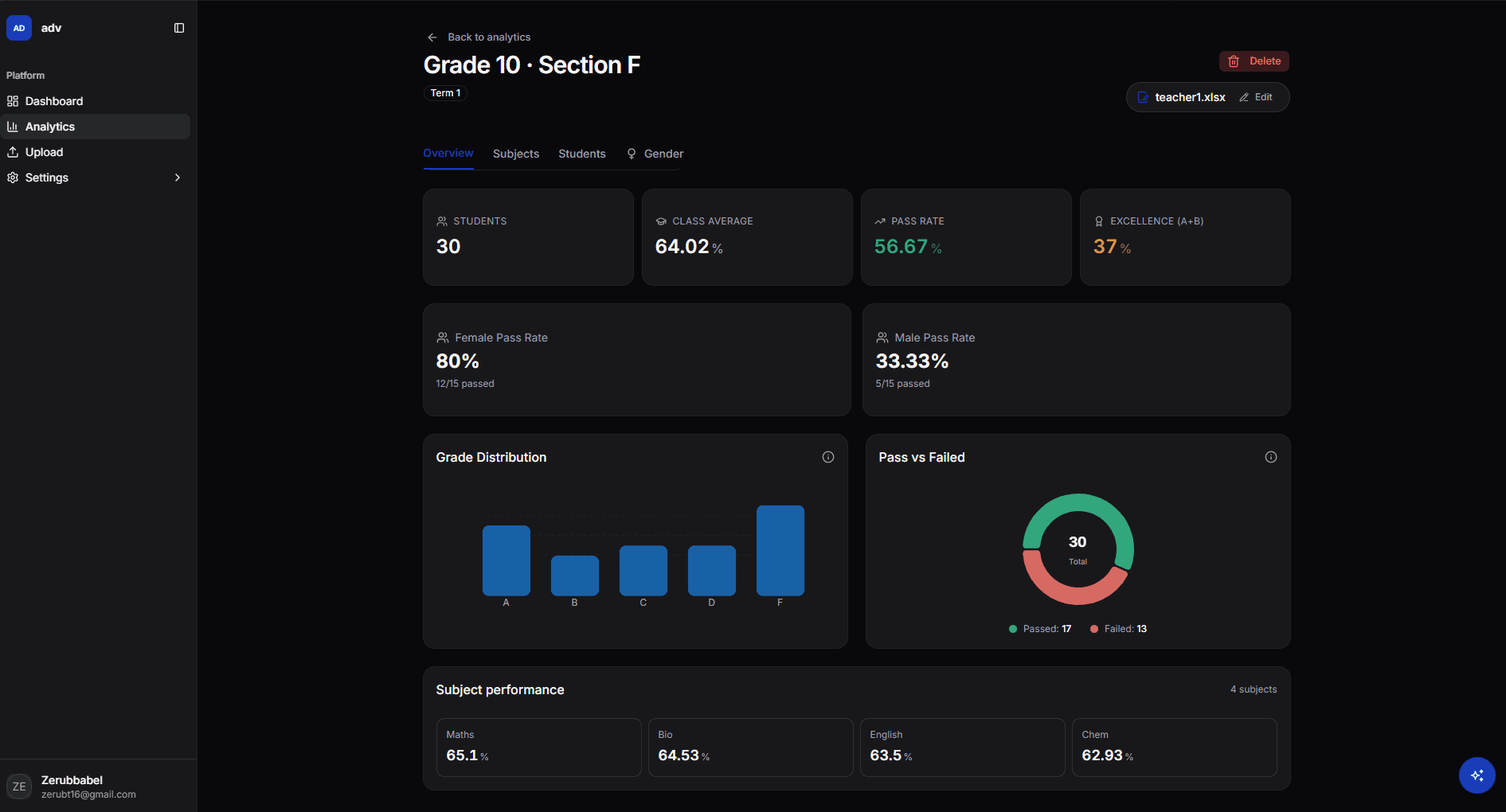Click the Grade 10 · Section F heading
The height and width of the screenshot is (812, 1506).
[532, 64]
